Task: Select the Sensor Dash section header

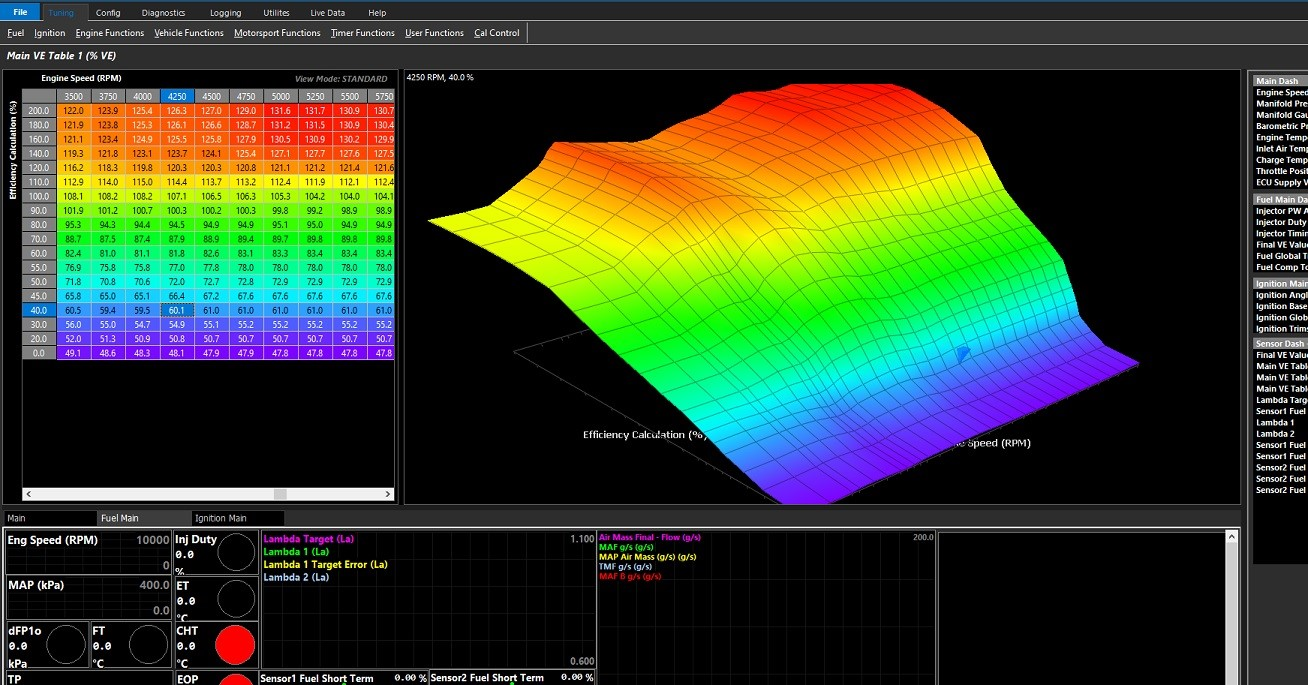Action: [1280, 344]
